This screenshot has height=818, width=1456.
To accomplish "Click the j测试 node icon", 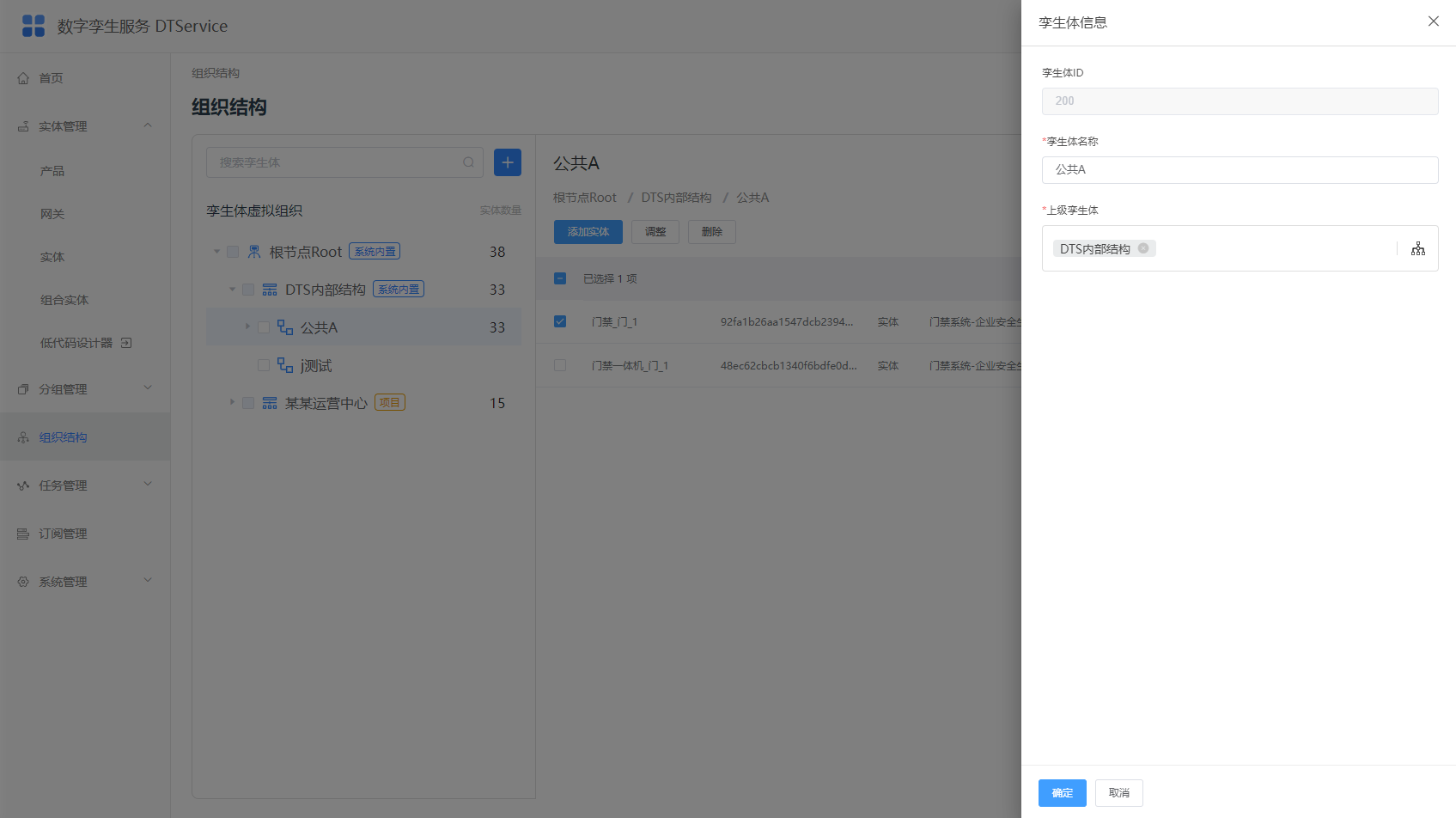I will (x=285, y=365).
